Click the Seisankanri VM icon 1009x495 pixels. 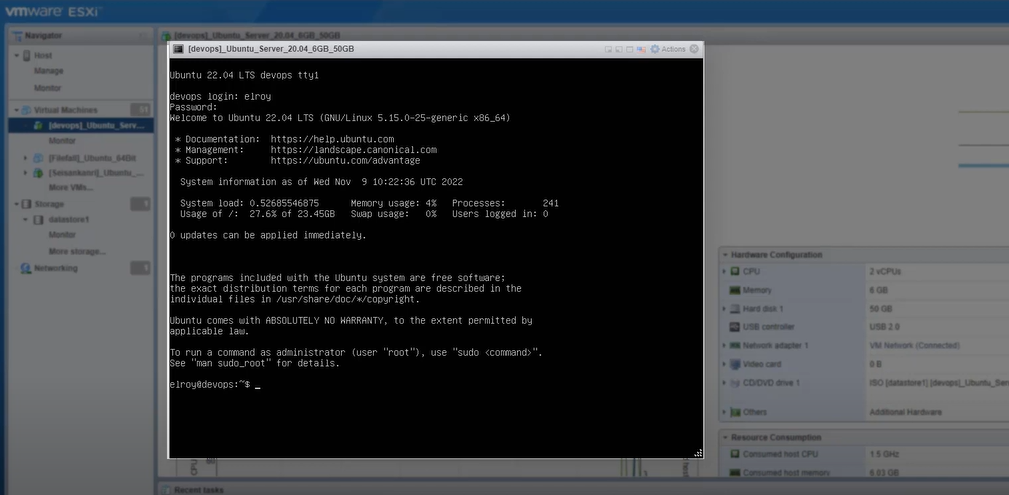pos(38,173)
